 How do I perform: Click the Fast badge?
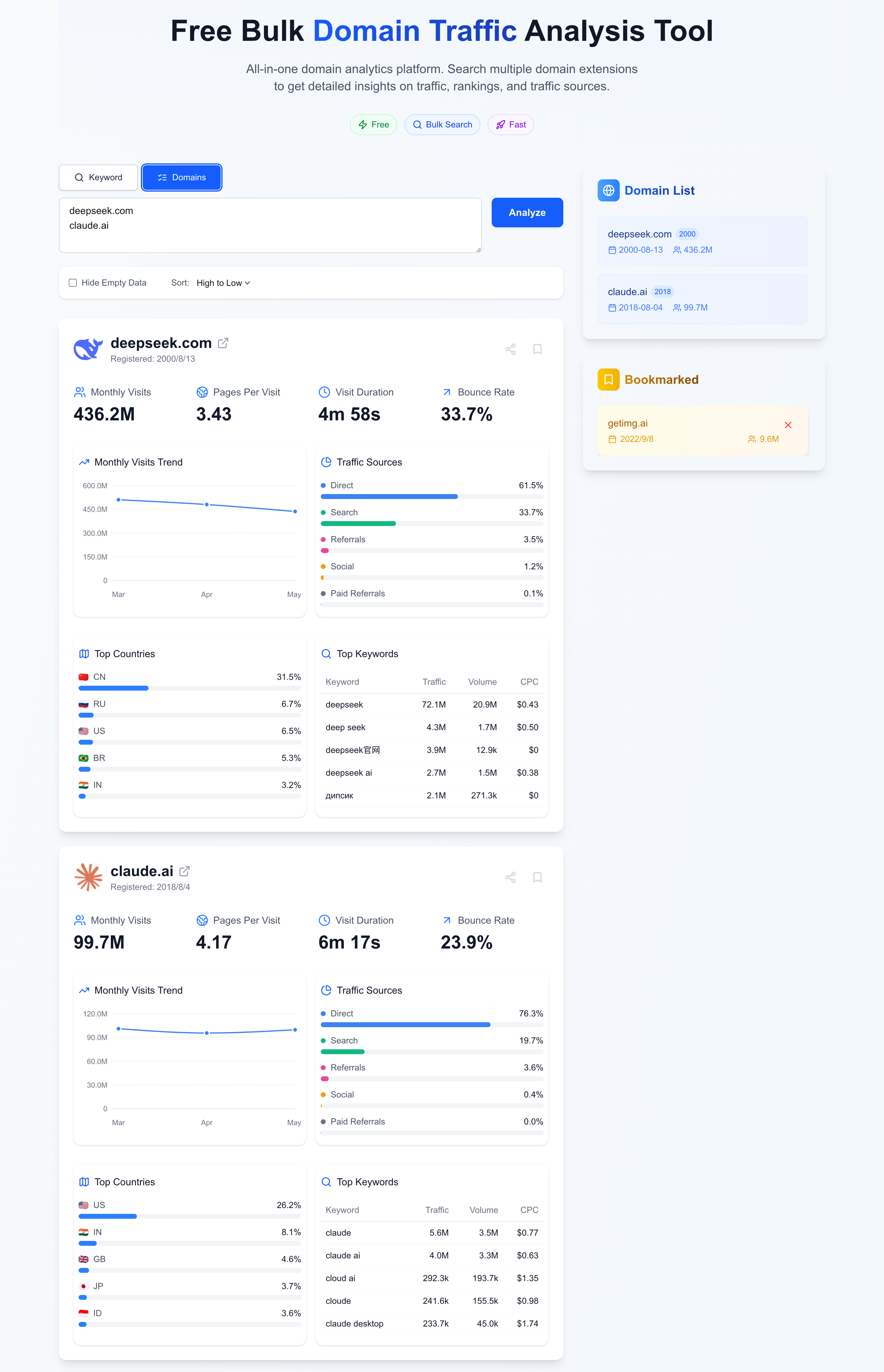510,125
